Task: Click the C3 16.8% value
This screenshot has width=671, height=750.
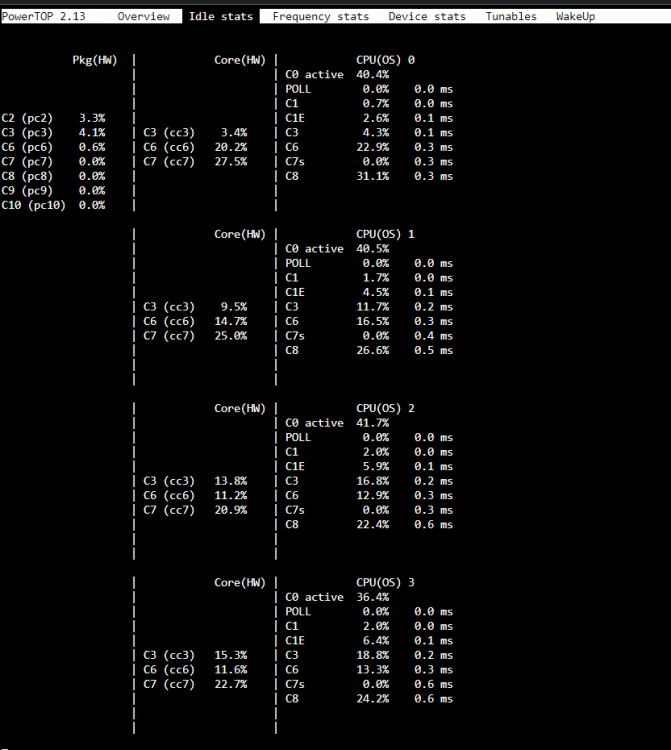Action: (373, 481)
